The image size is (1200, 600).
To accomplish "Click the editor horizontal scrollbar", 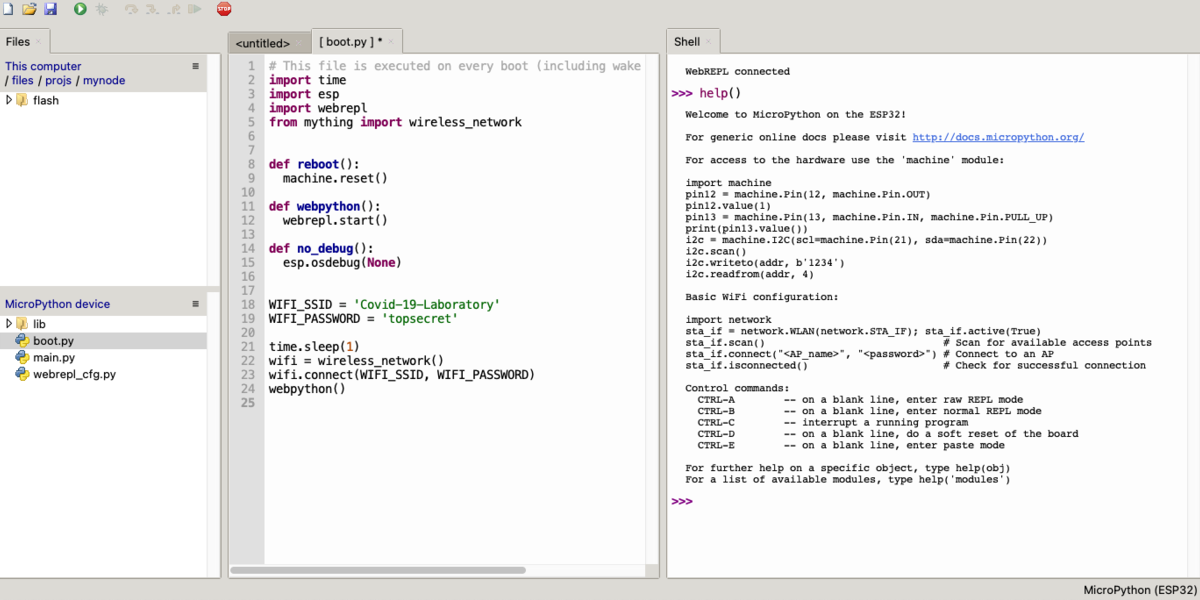I will 378,570.
